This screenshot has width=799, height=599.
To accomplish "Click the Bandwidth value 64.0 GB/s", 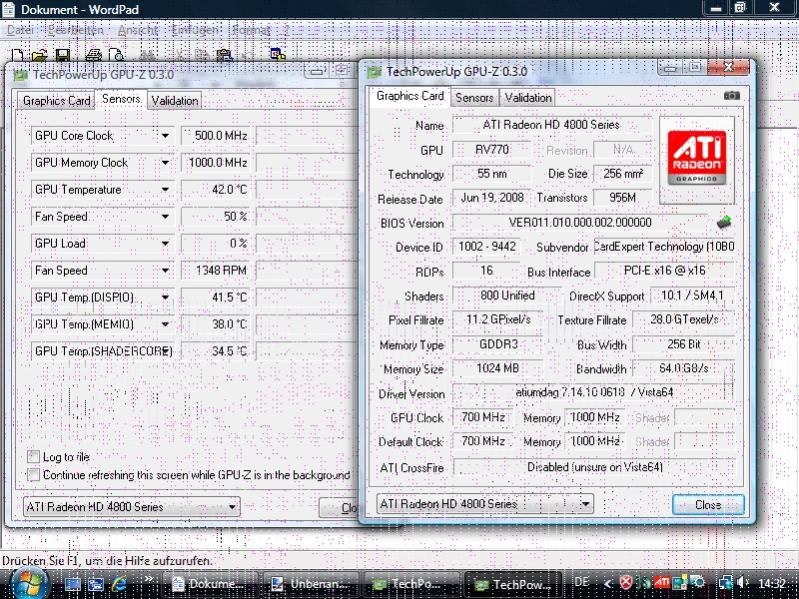I will point(683,368).
